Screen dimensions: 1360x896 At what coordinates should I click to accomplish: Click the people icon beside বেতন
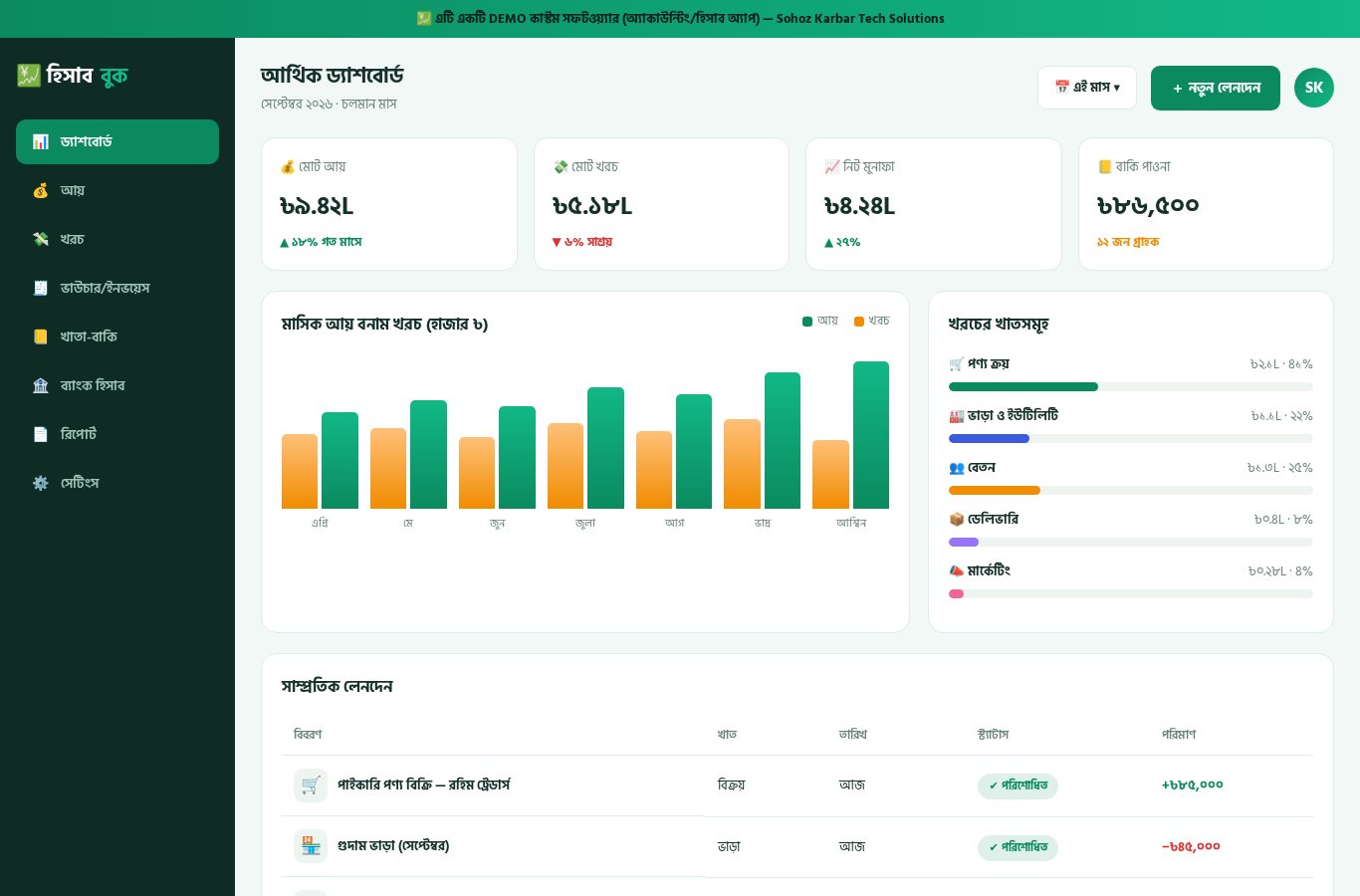click(957, 467)
